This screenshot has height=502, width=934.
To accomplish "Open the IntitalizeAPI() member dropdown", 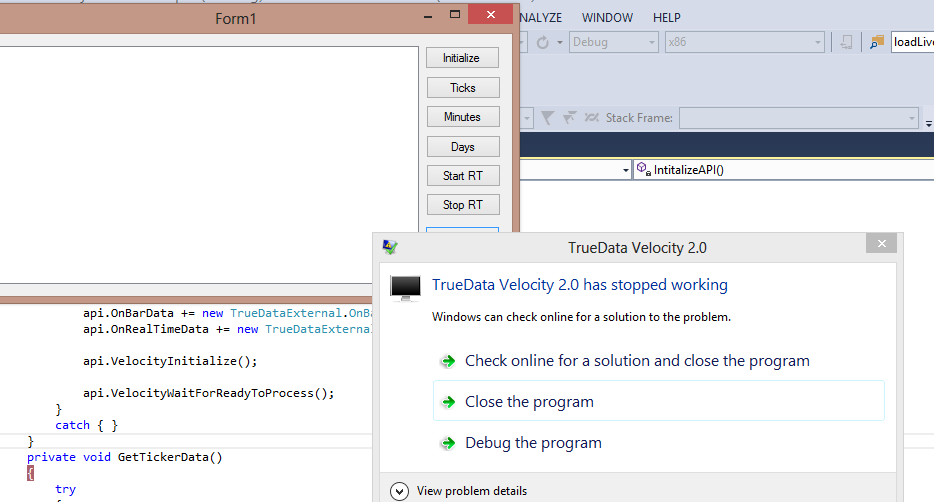I will click(x=780, y=170).
